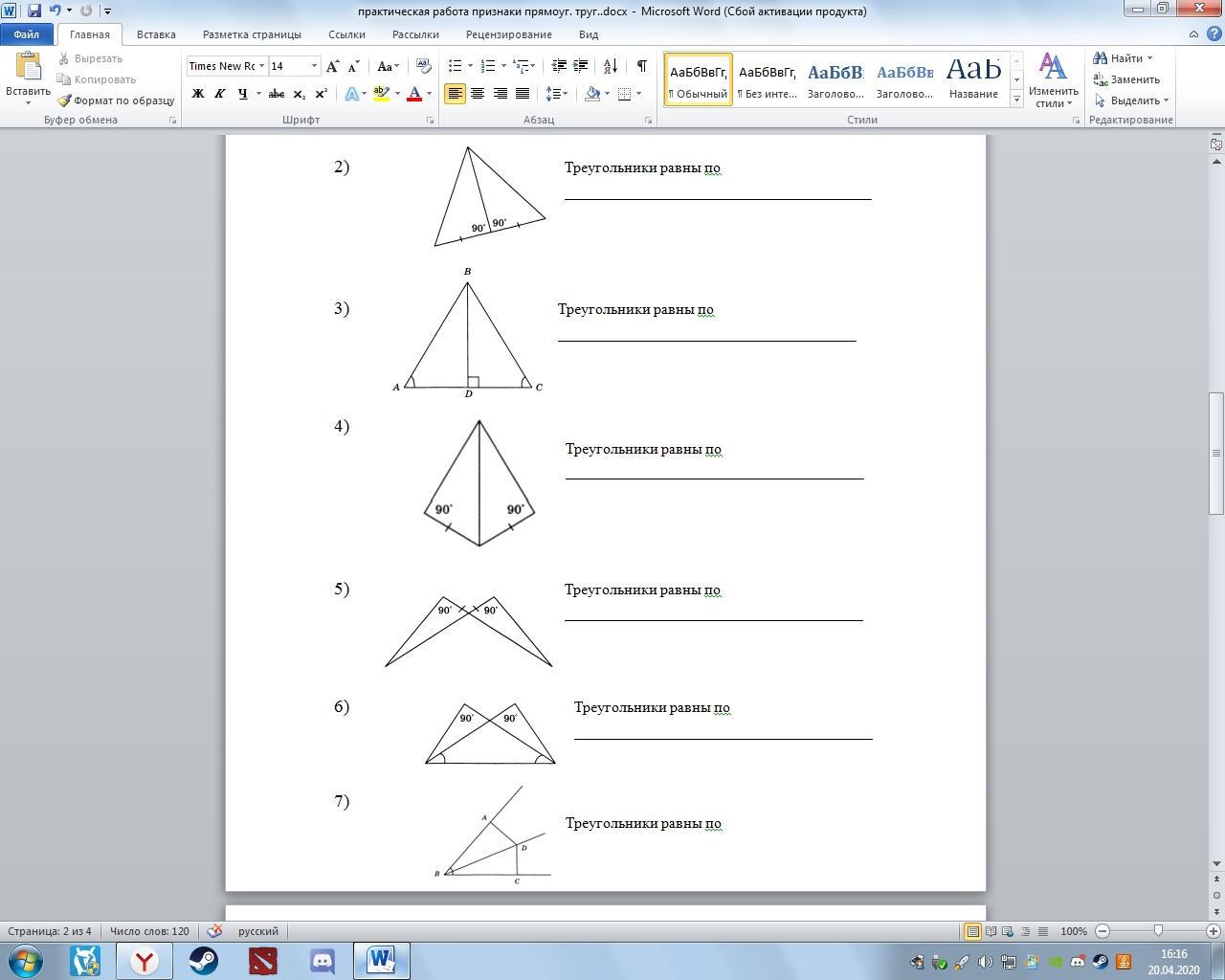Click the sort paragraphs icon

610,66
